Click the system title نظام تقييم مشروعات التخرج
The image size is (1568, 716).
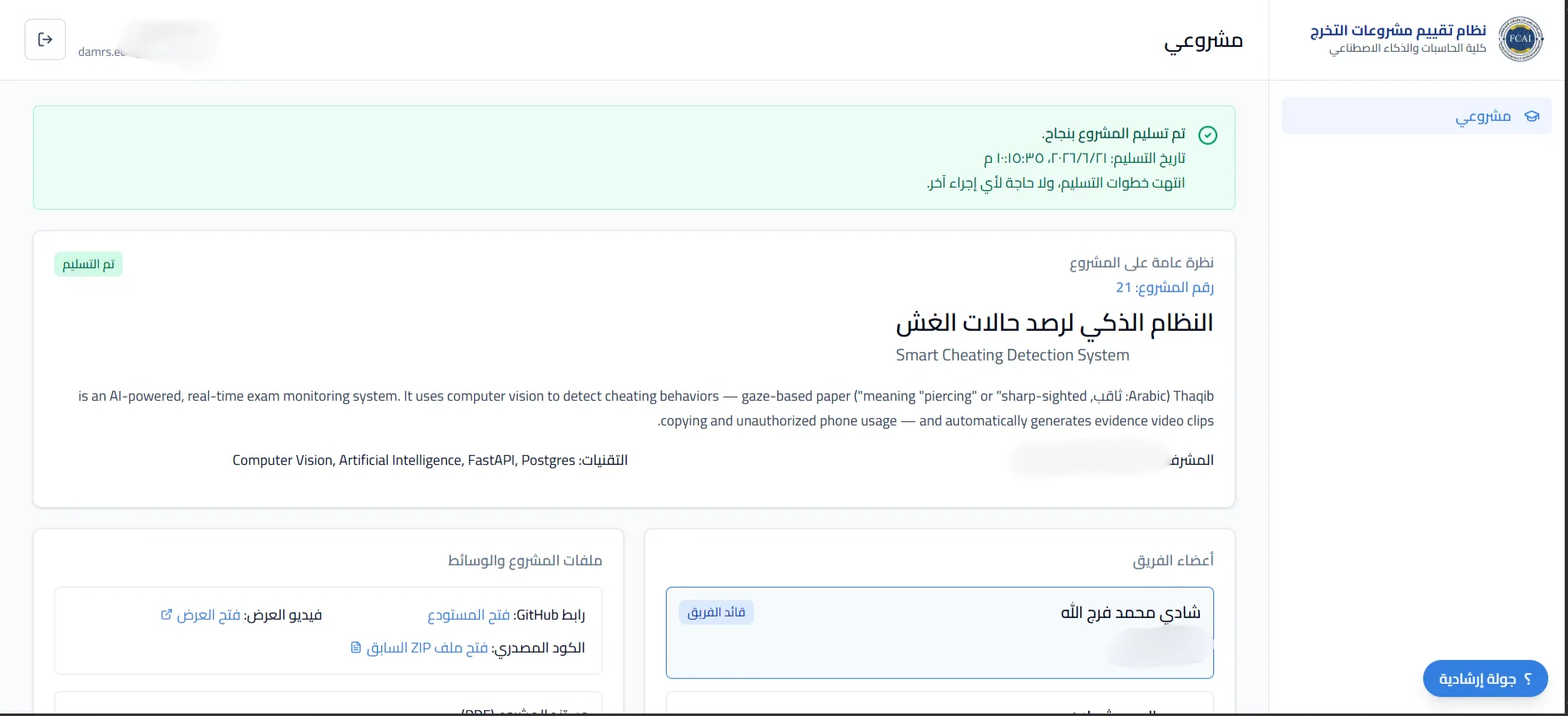[x=1398, y=30]
